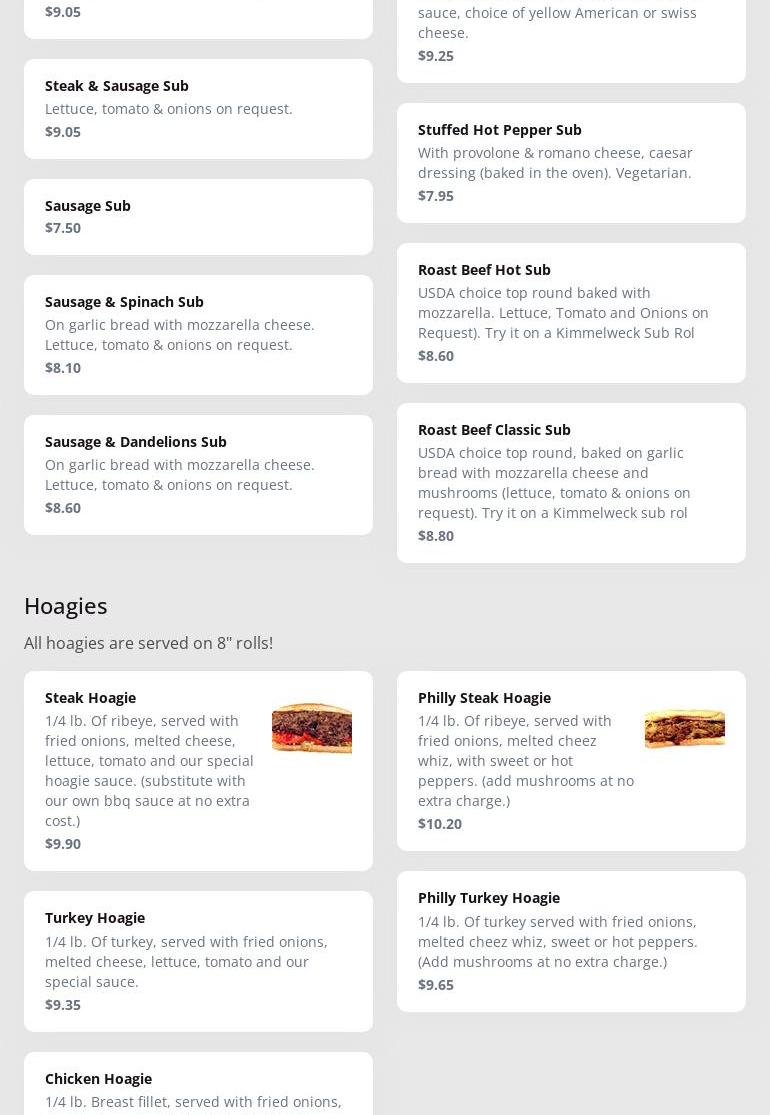
Task: Open the Turkey Hoagie item
Action: click(198, 960)
